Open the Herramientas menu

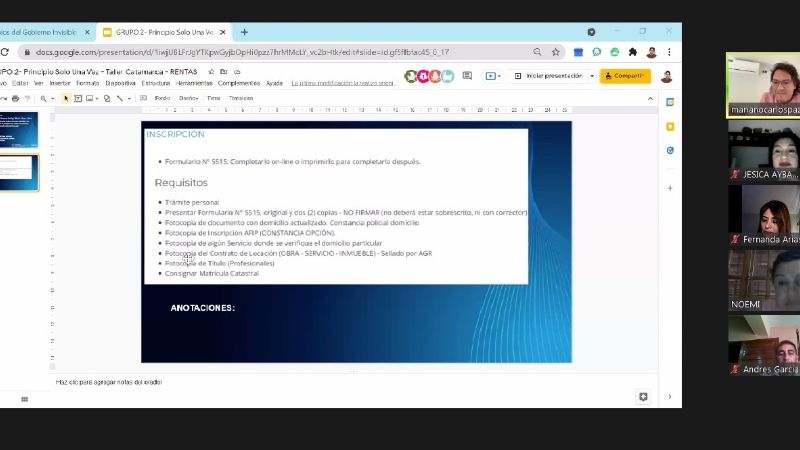point(194,83)
